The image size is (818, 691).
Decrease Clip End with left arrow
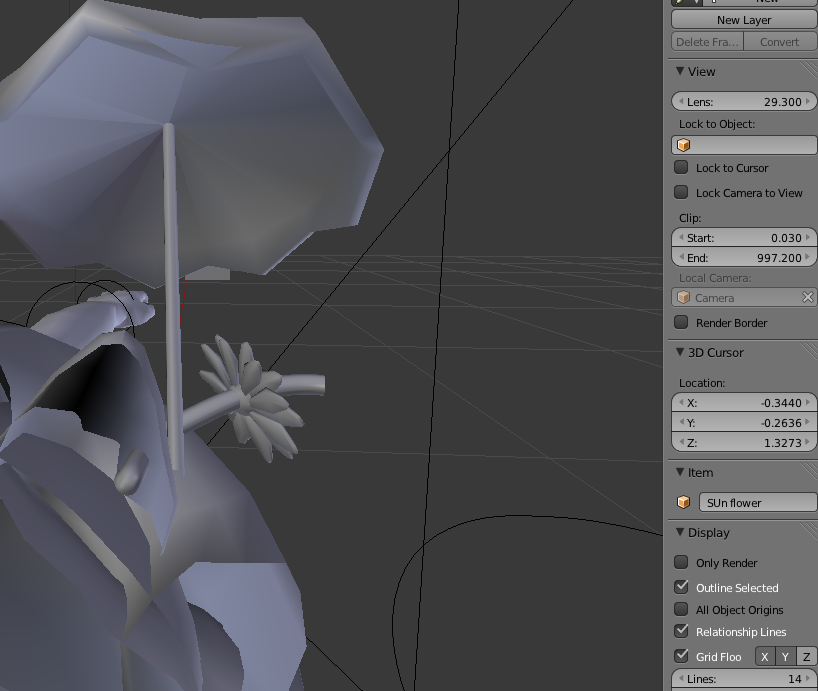[681, 258]
